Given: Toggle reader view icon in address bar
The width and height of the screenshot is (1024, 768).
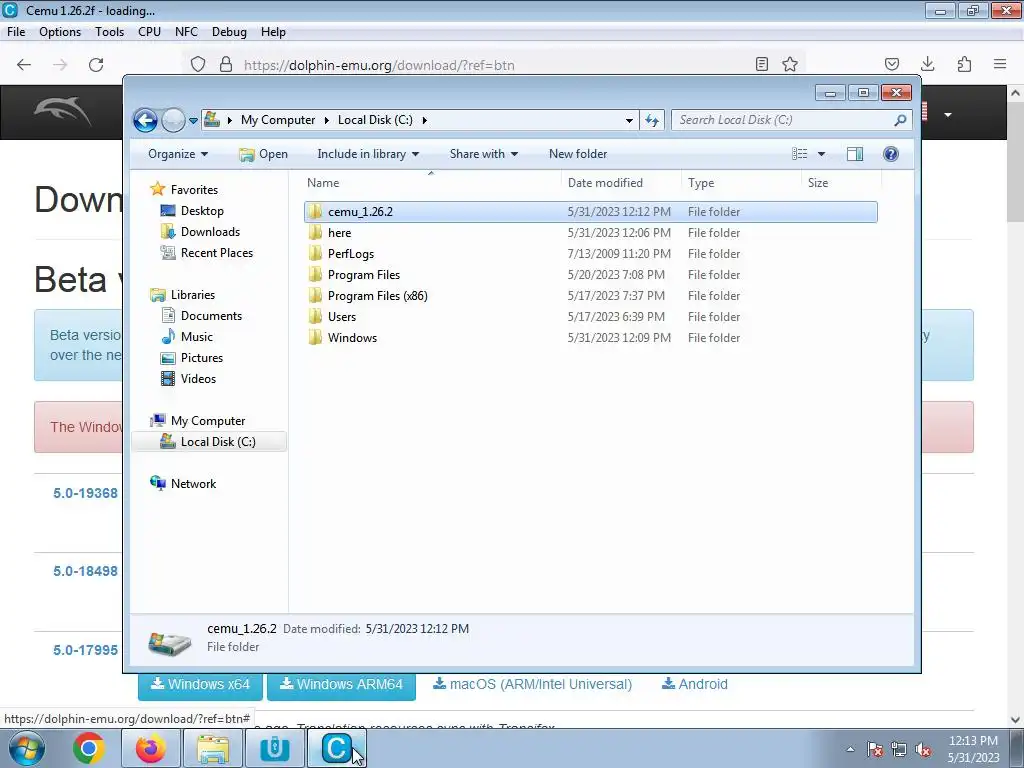Looking at the screenshot, I should 761,64.
